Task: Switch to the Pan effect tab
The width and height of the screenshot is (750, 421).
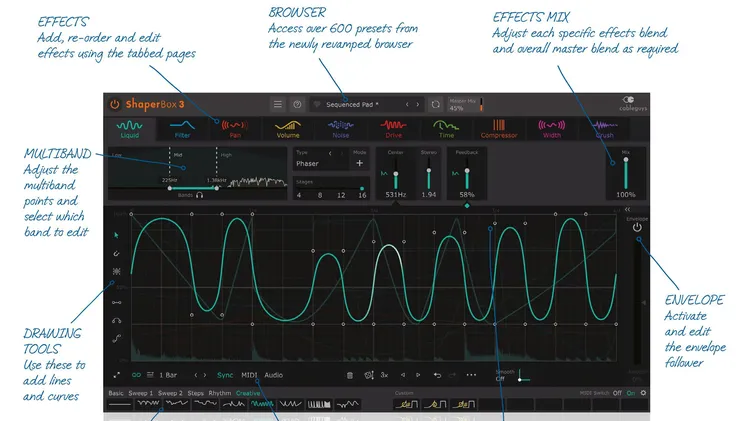Action: point(235,129)
